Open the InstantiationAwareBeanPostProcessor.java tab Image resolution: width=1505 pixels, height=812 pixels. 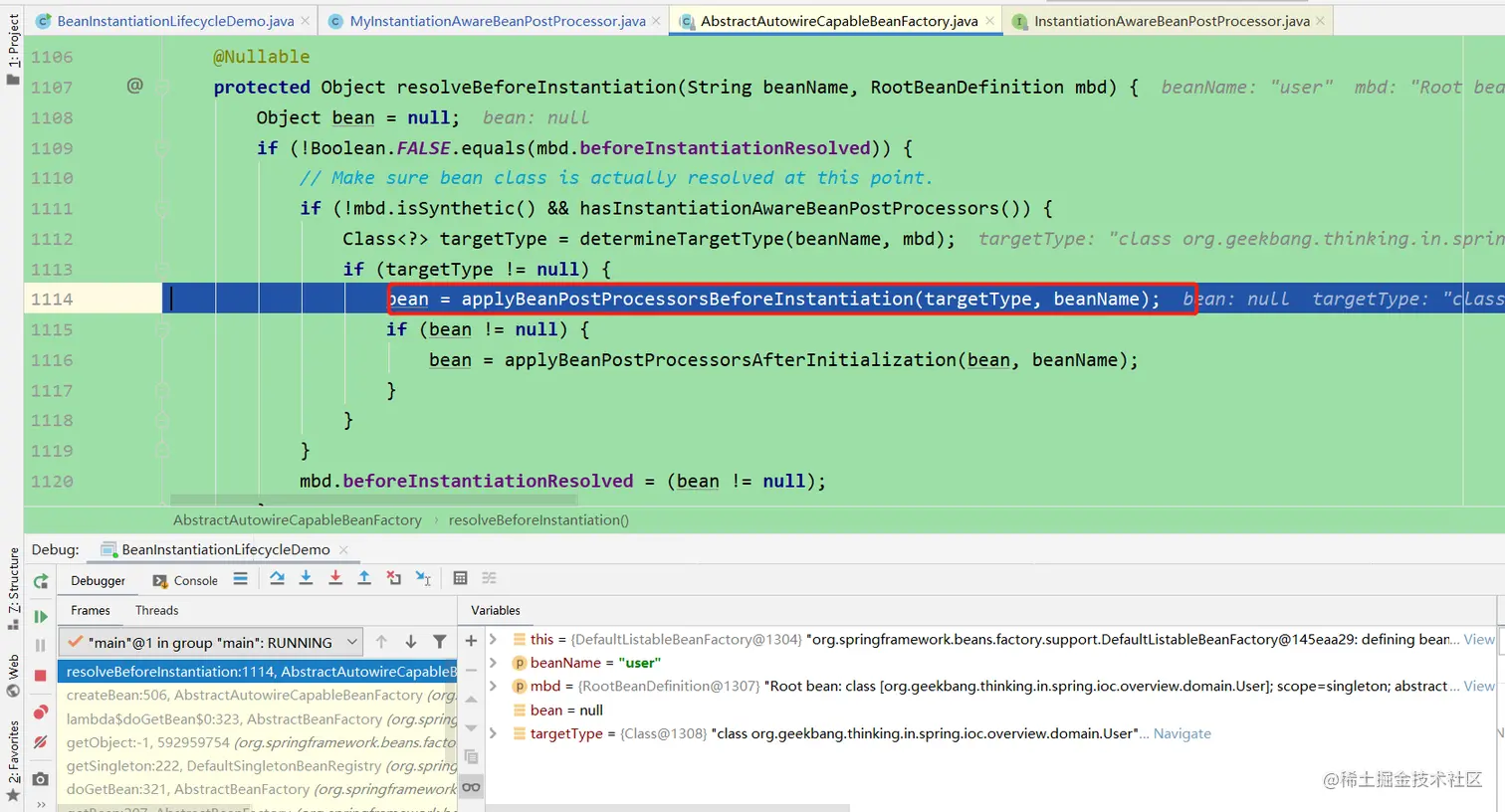tap(1172, 21)
